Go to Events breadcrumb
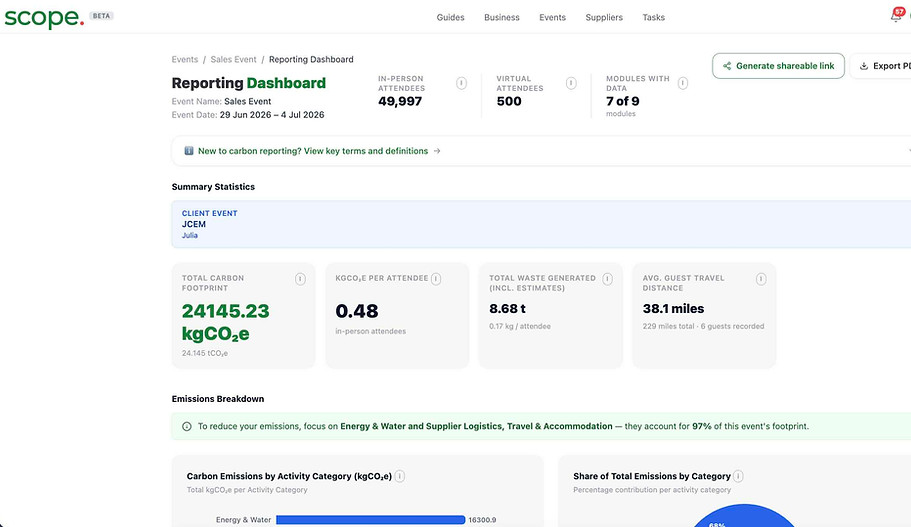The height and width of the screenshot is (527, 911). 185,59
